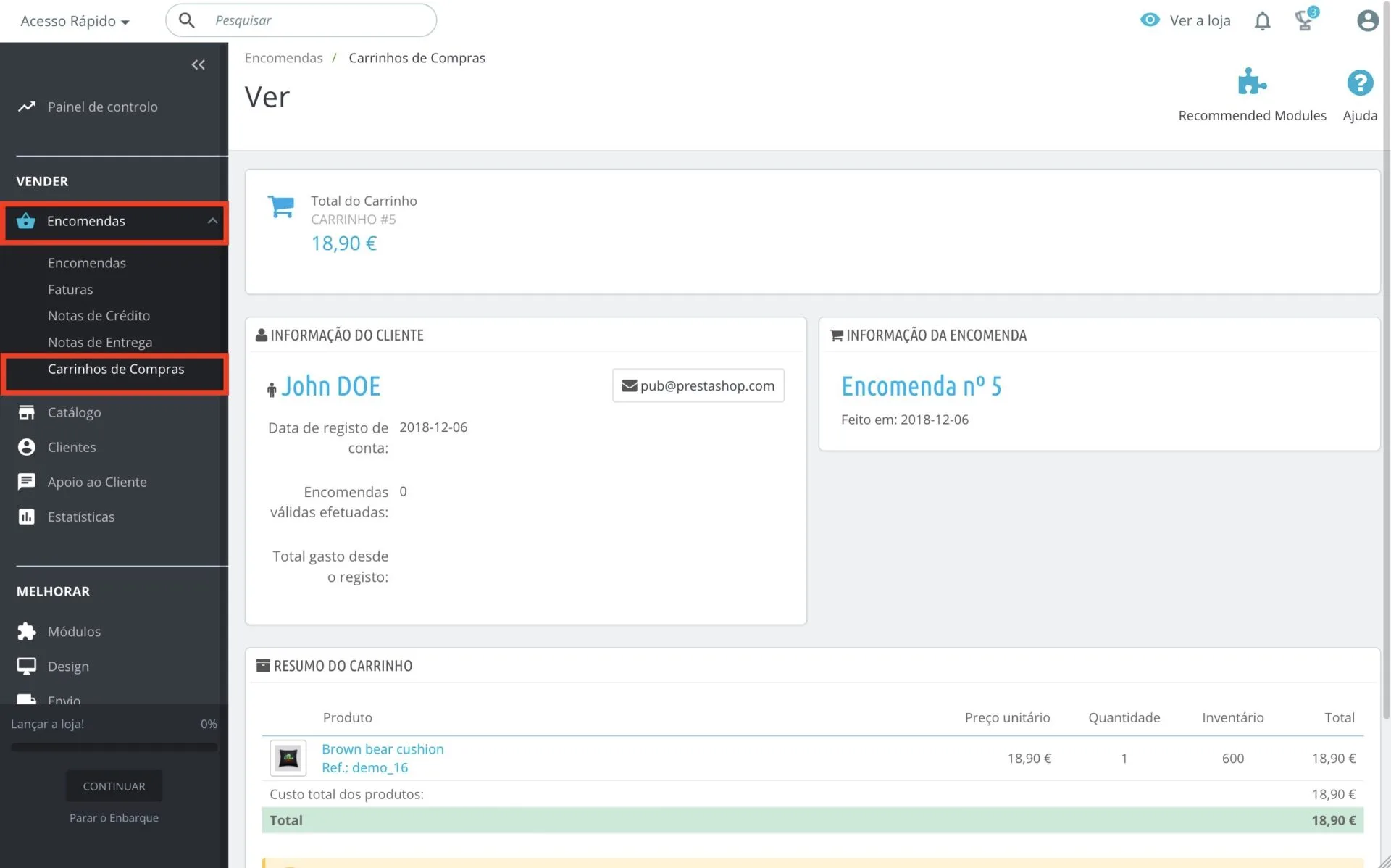Click the pub@prestashop.com email button
1391x868 pixels.
pos(698,385)
